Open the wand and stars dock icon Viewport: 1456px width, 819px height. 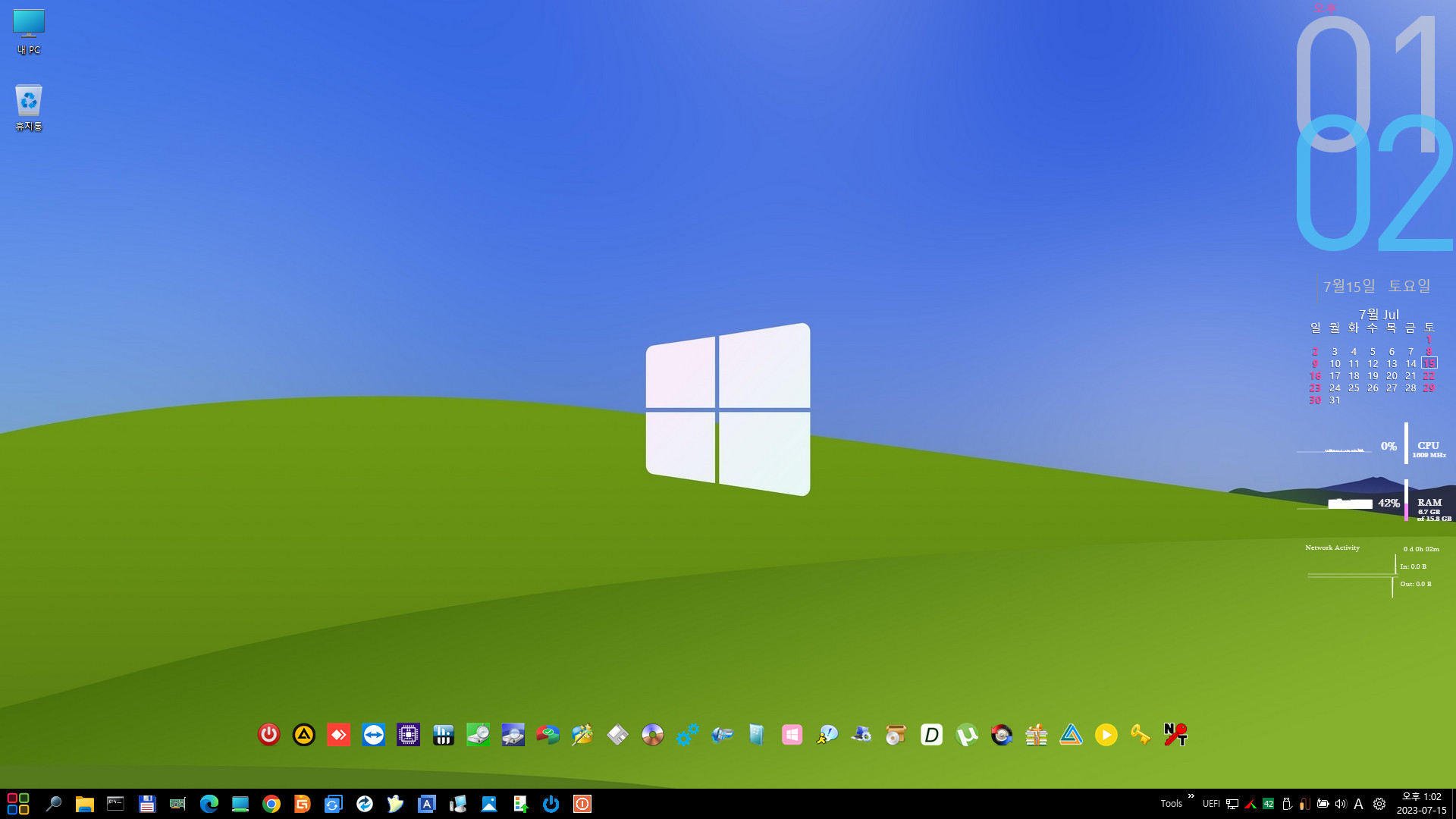(x=583, y=734)
